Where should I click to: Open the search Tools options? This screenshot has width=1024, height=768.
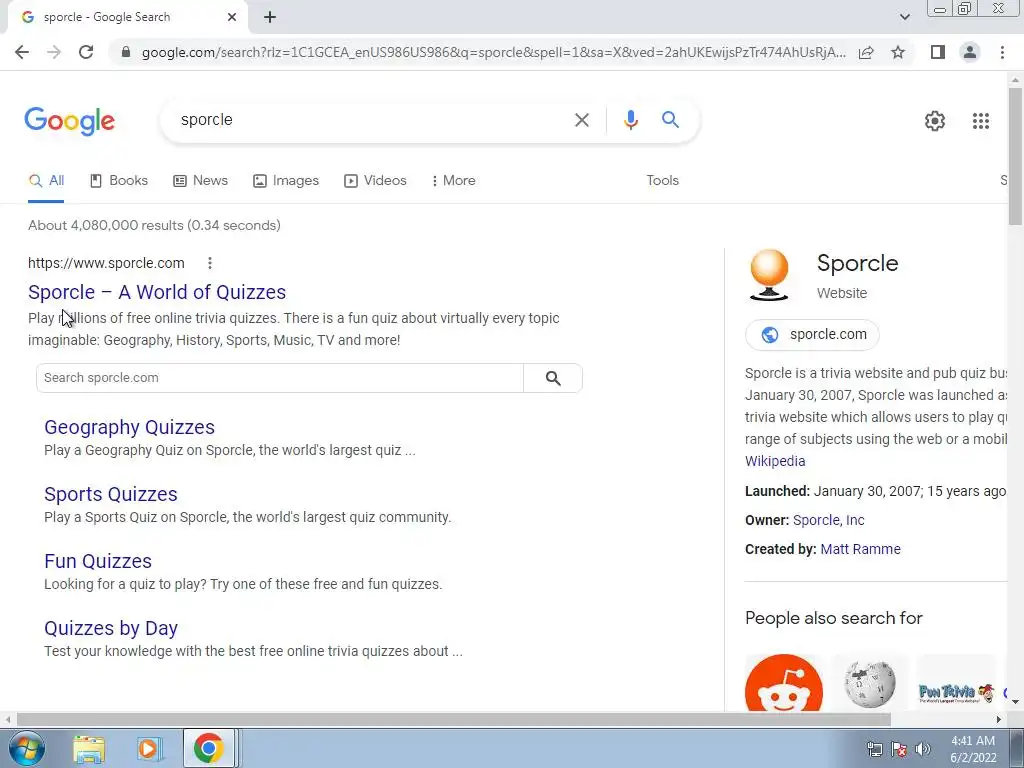(x=662, y=181)
